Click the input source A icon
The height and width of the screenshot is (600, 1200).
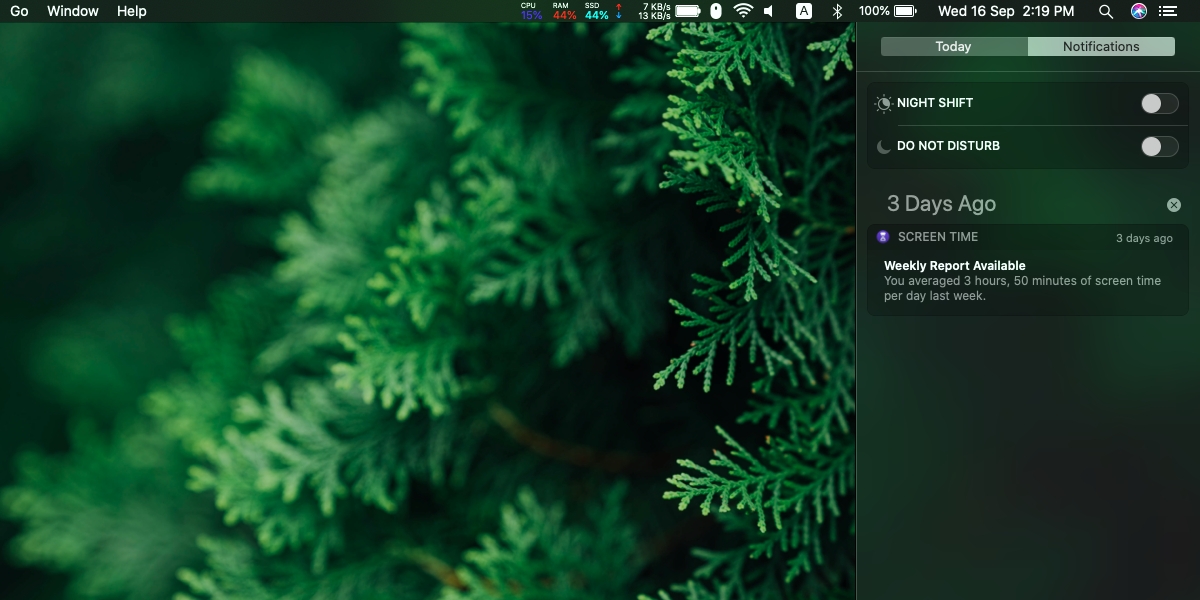point(803,11)
